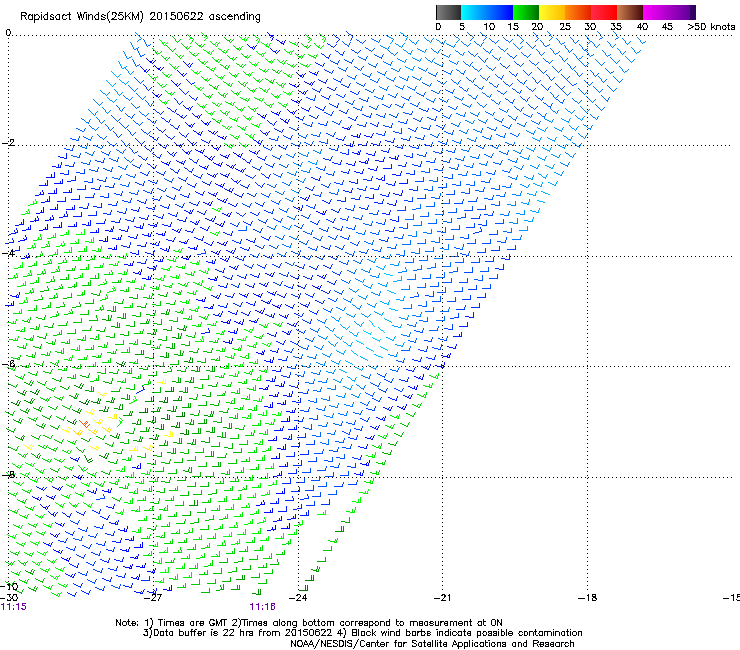Click the note about times along bottom
This screenshot has width=740, height=650.
point(367,623)
